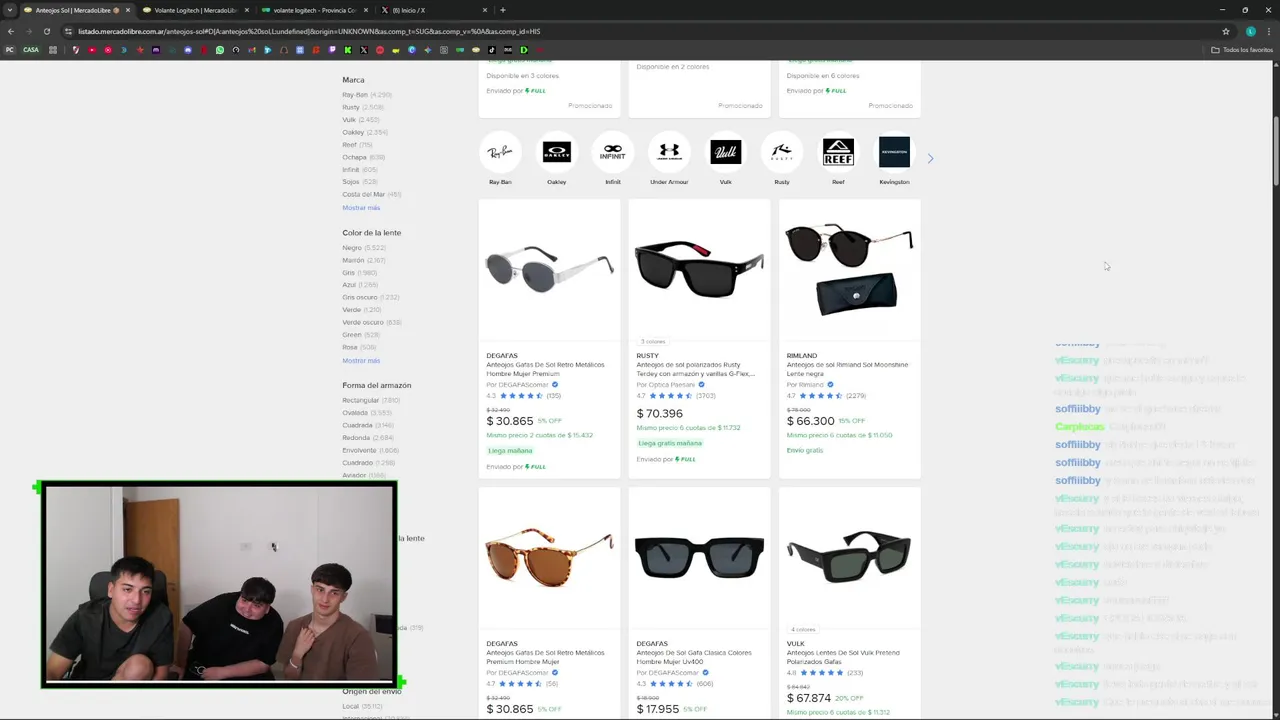Open the Rimland Moonstone sunglasses image
This screenshot has width=1280, height=720.
pos(849,270)
